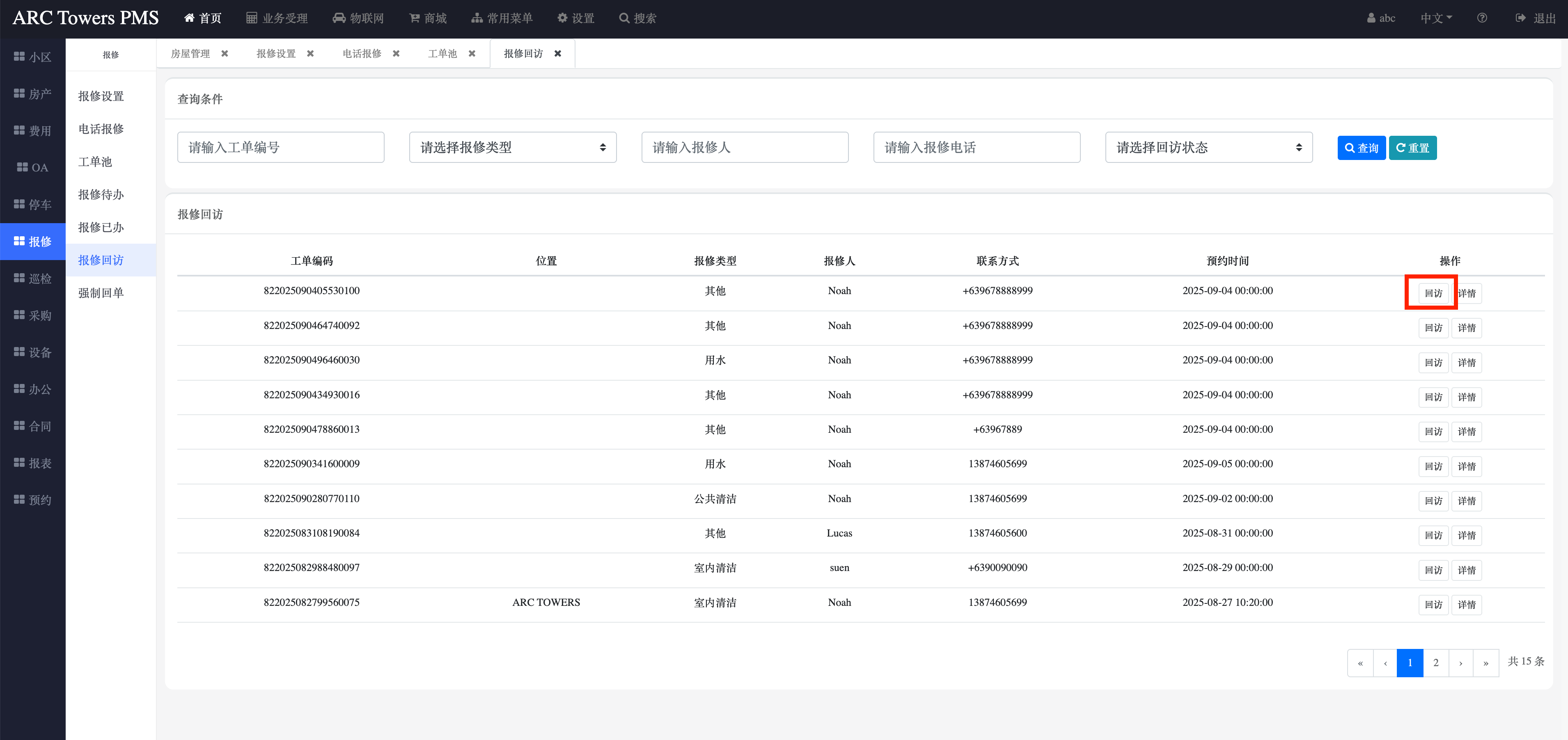Open 详情 for Lucas's repair order

point(1466,535)
